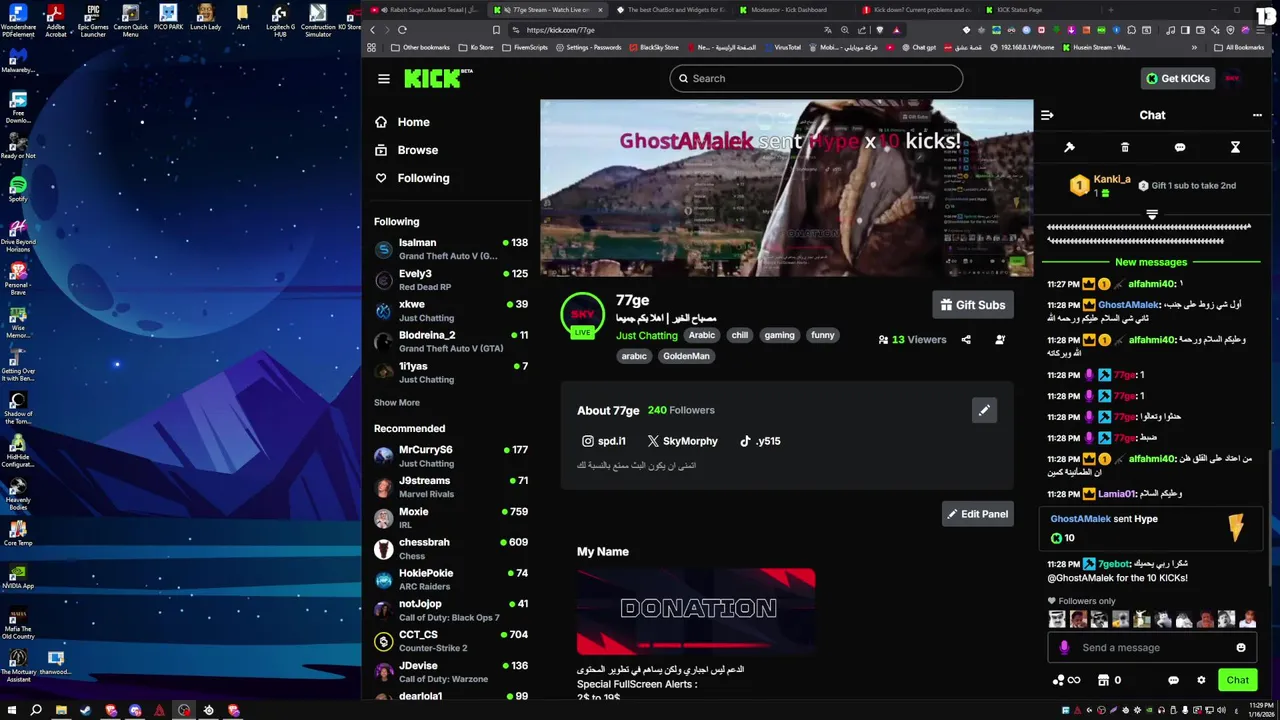Open spd.l1 Instagram link

click(x=604, y=441)
